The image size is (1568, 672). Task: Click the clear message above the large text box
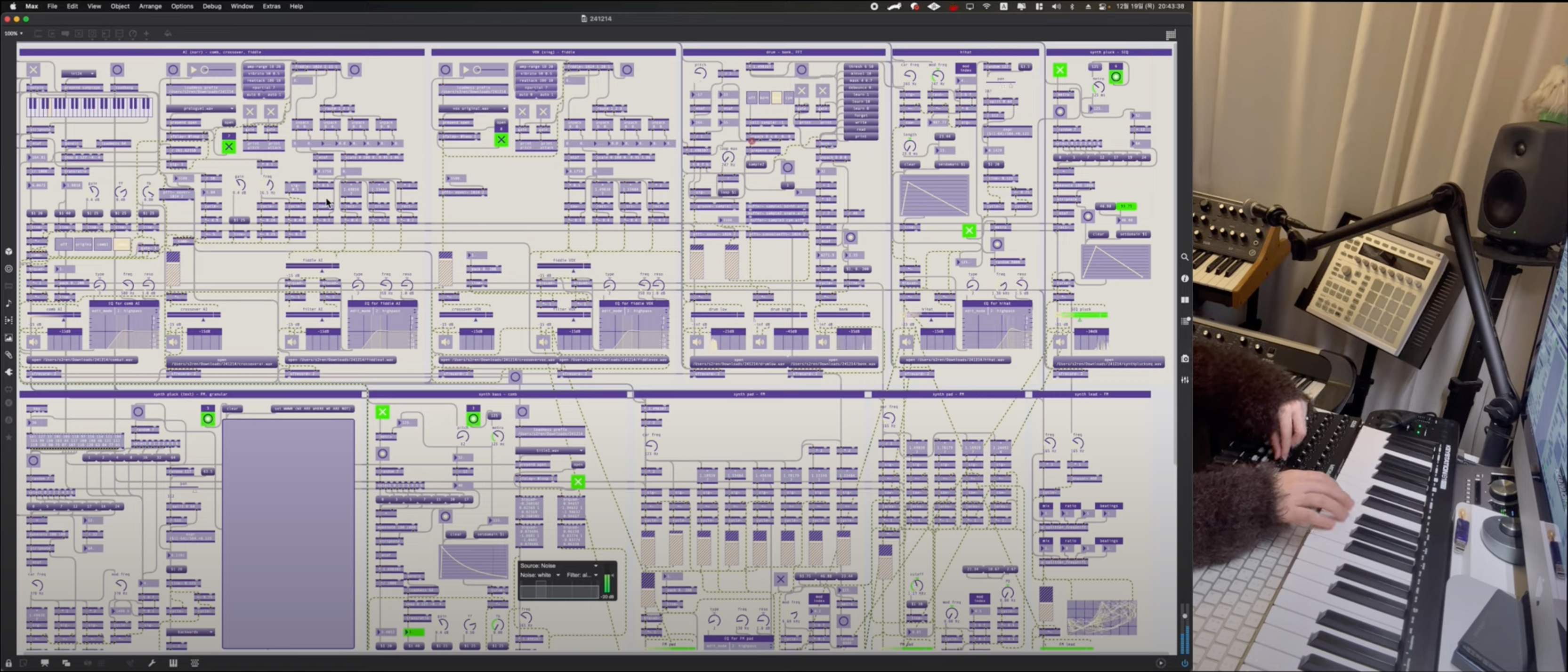coord(232,408)
